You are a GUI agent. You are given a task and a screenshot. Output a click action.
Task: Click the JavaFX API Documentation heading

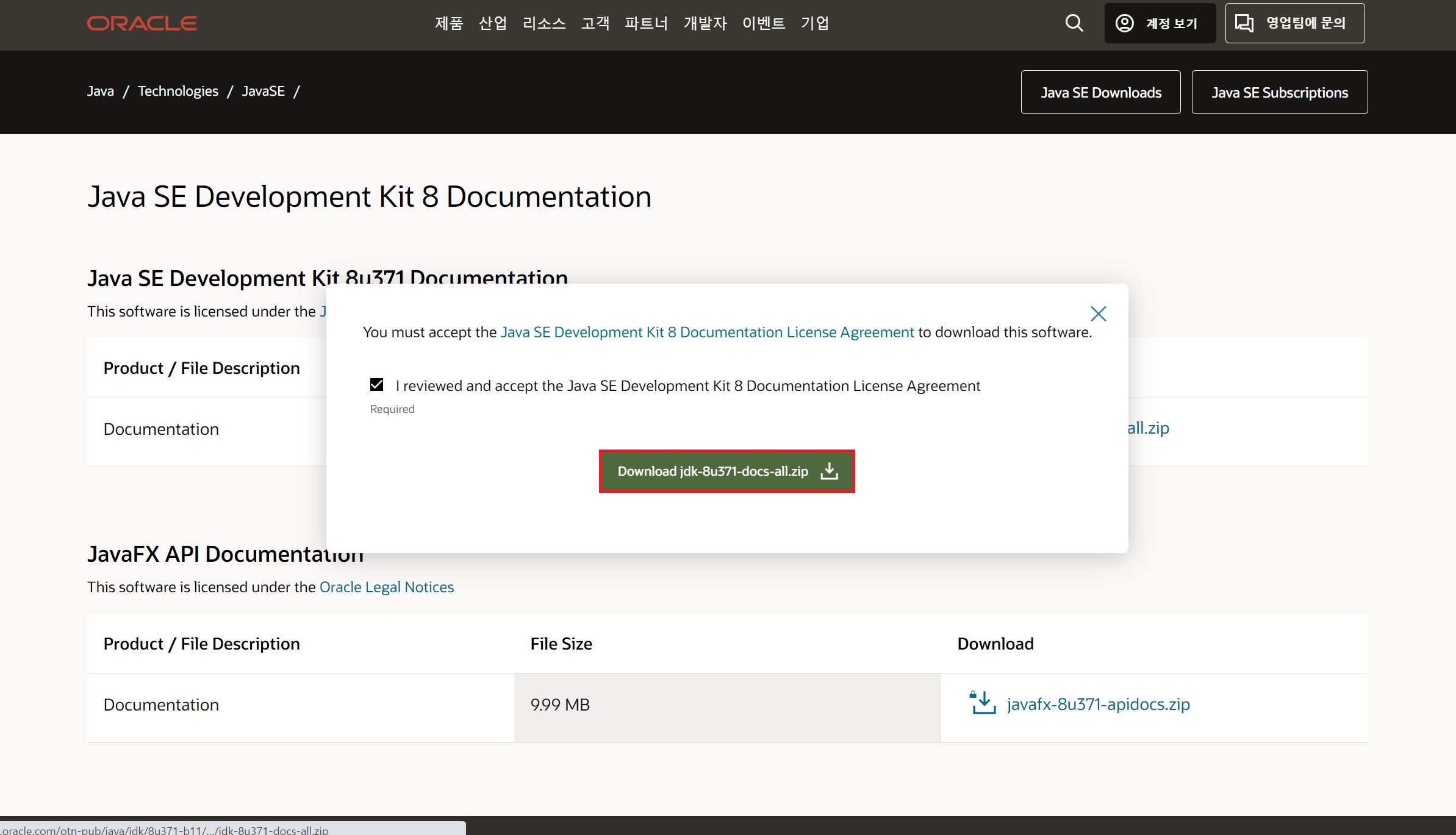click(225, 554)
